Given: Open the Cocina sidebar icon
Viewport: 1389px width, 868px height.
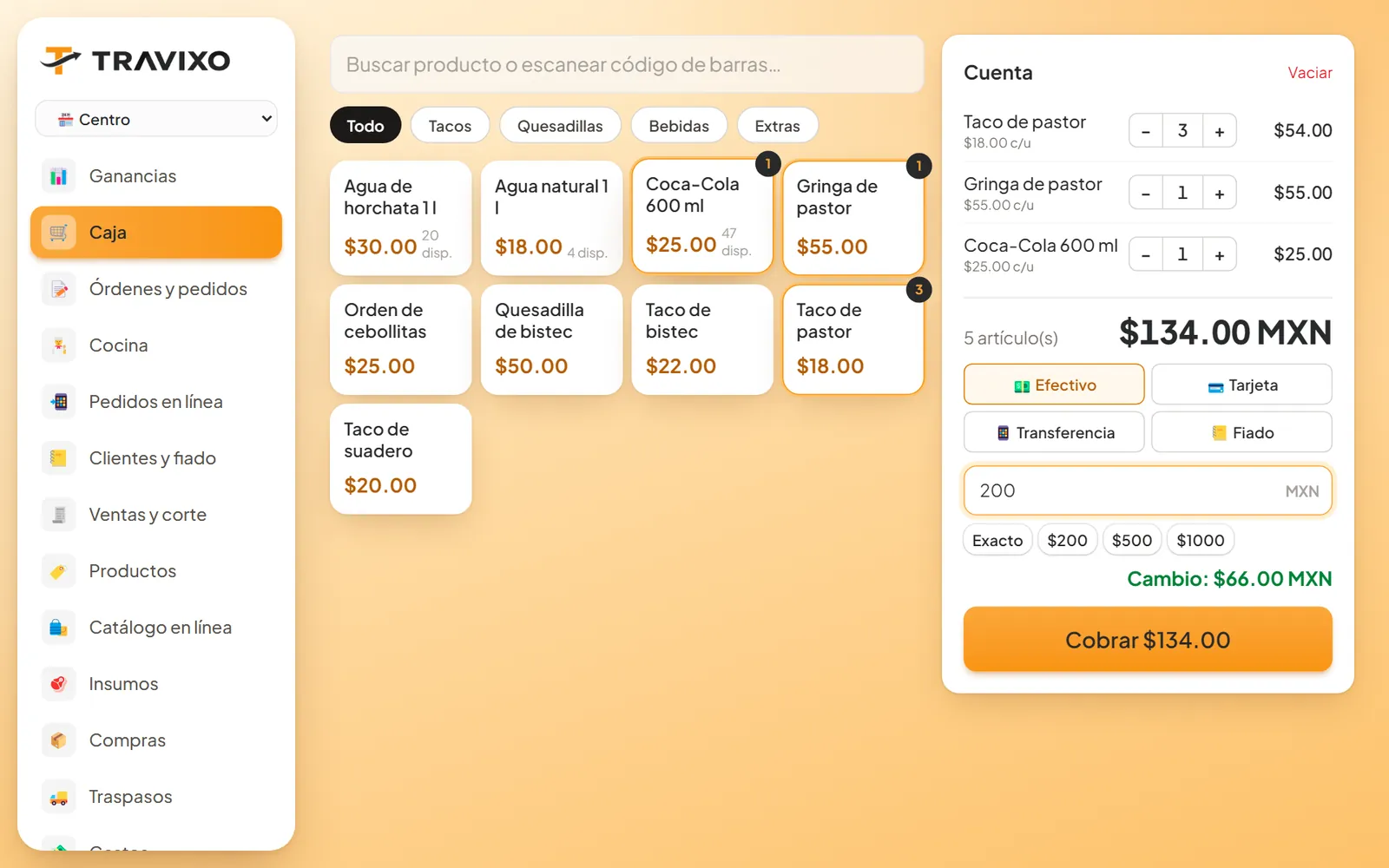Looking at the screenshot, I should point(58,345).
